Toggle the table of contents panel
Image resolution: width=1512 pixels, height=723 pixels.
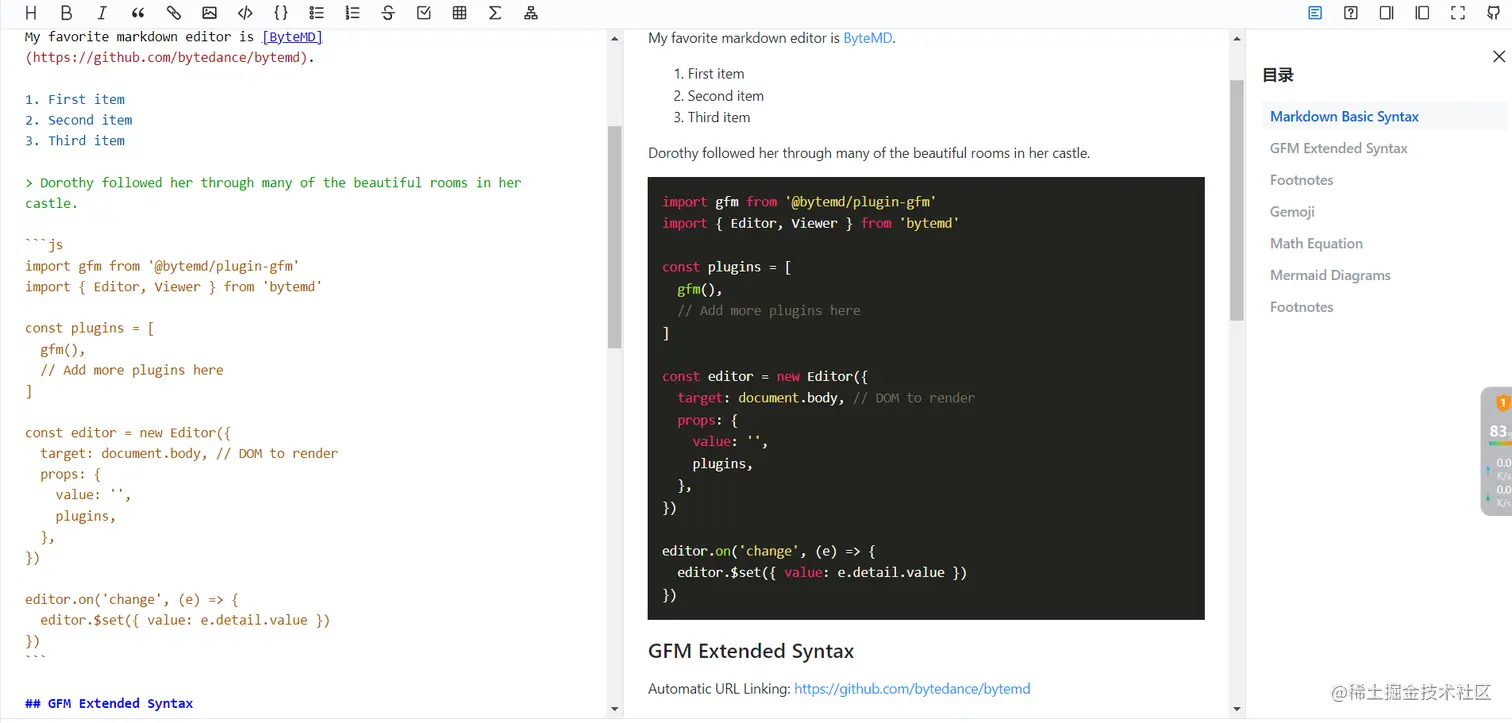pyautogui.click(x=1315, y=13)
